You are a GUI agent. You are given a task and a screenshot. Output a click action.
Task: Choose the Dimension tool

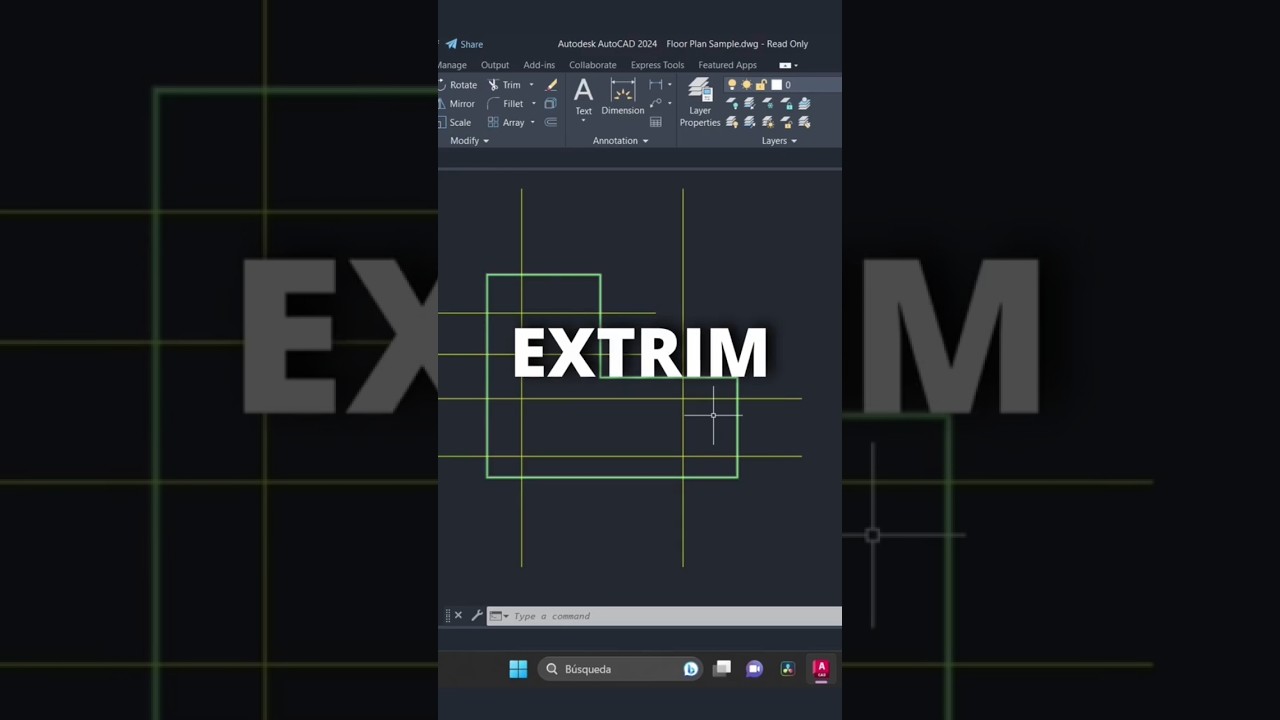(623, 97)
